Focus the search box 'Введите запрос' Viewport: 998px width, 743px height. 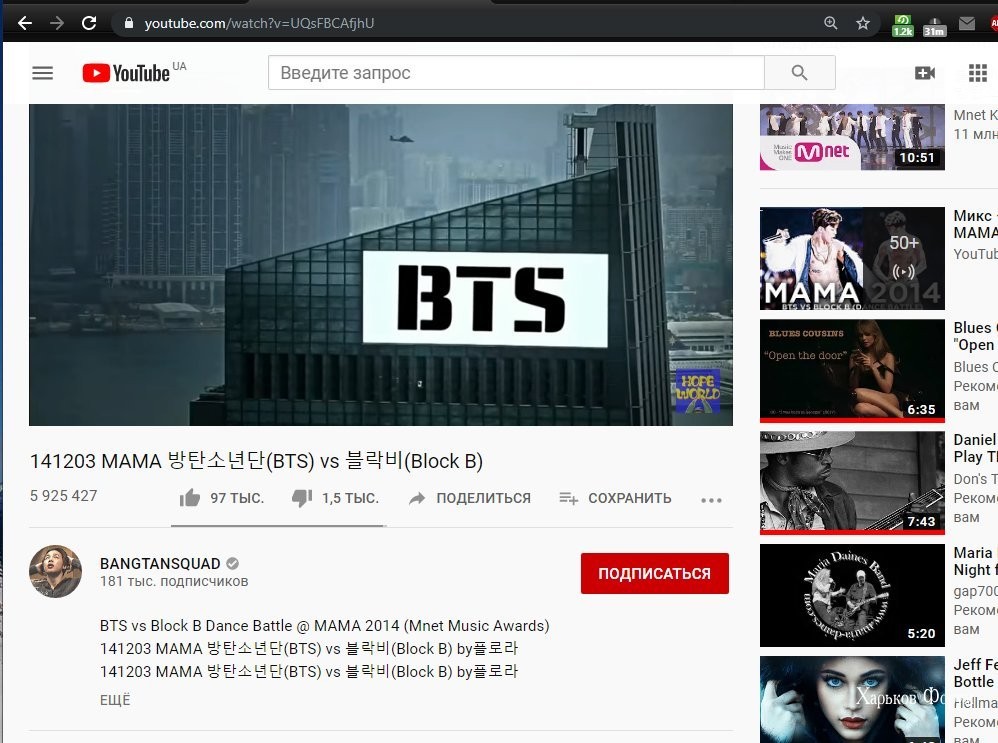tap(516, 73)
